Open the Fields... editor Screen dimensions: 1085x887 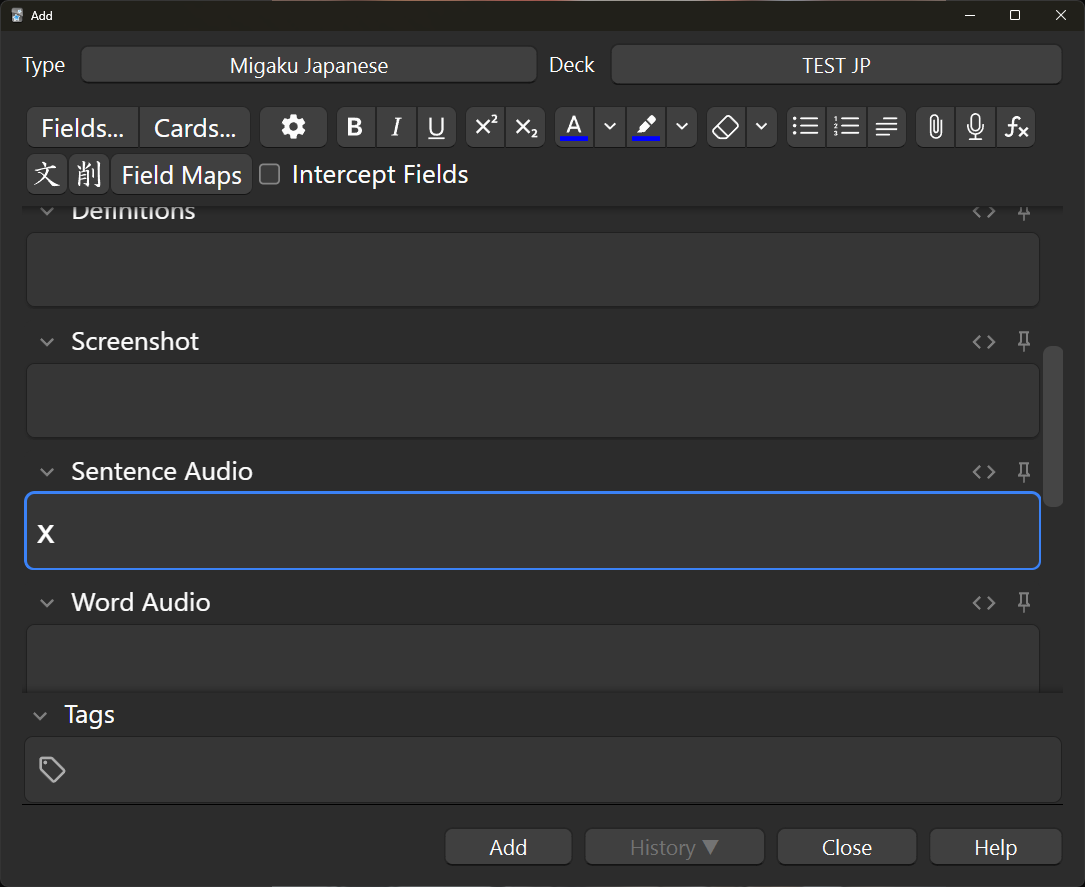[x=83, y=128]
